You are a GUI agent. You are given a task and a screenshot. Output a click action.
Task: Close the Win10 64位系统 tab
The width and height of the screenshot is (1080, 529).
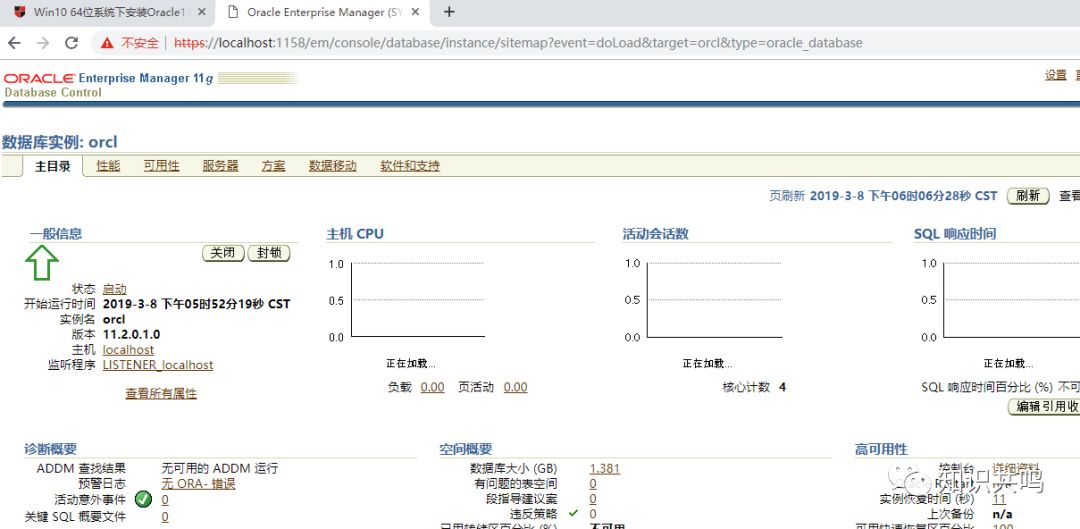tap(201, 12)
